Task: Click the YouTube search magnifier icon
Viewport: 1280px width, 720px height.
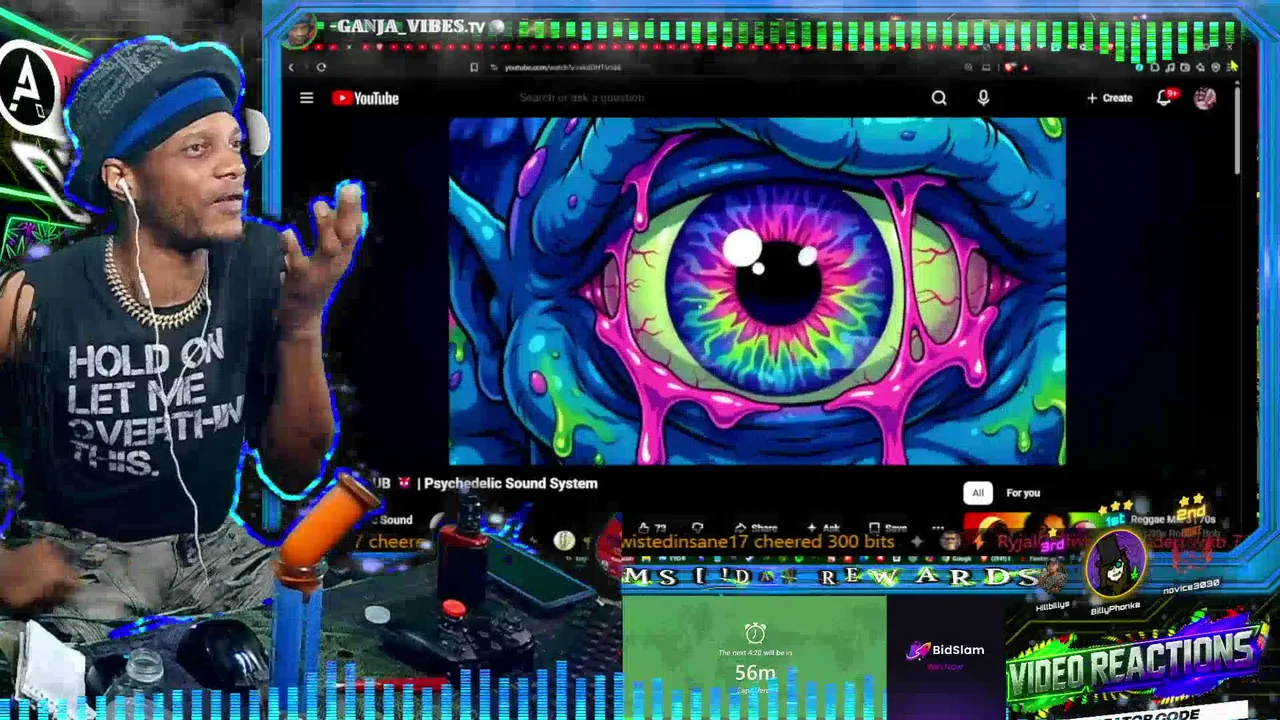Action: (x=939, y=98)
